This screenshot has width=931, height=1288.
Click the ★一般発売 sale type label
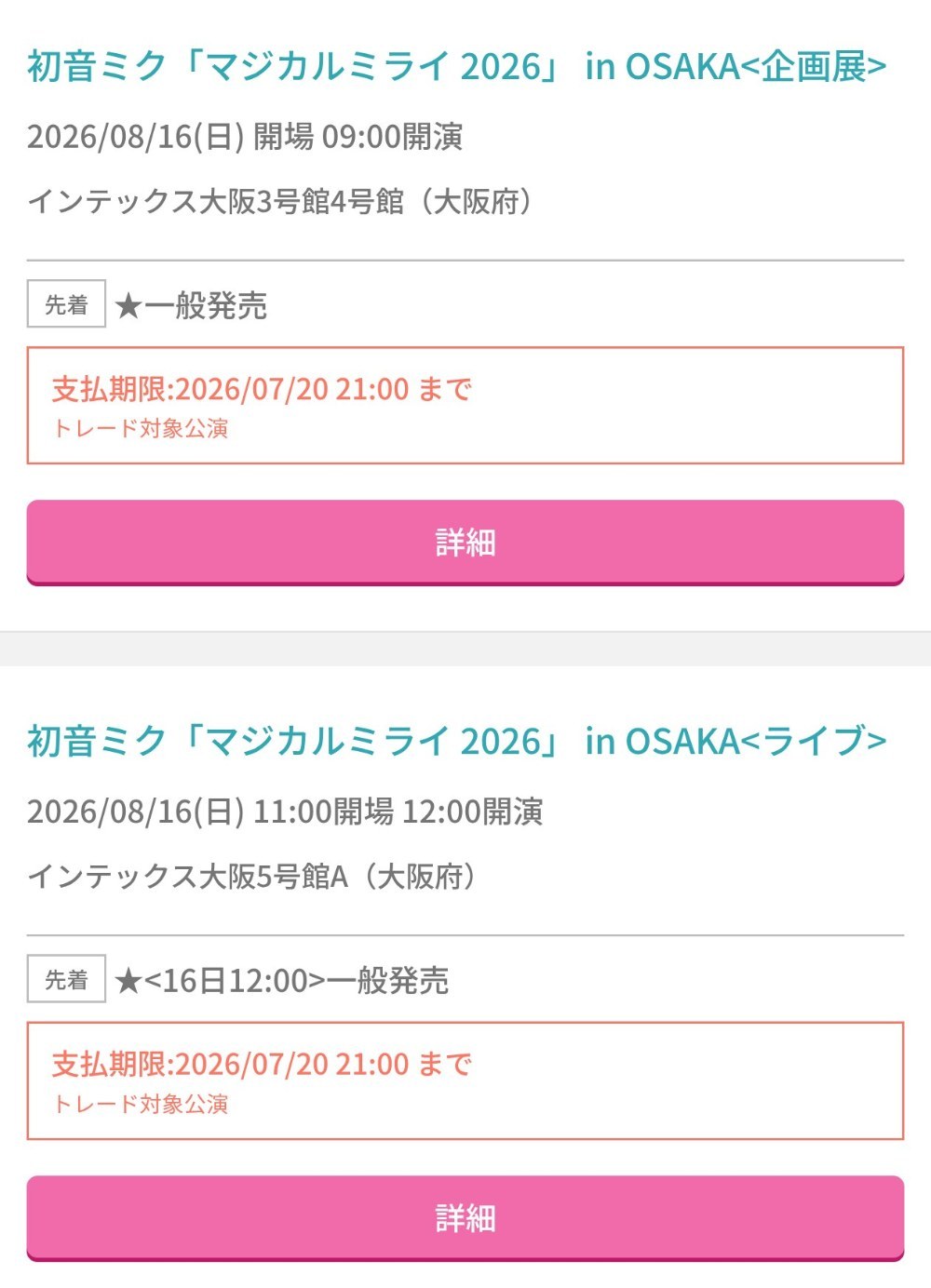[x=191, y=305]
